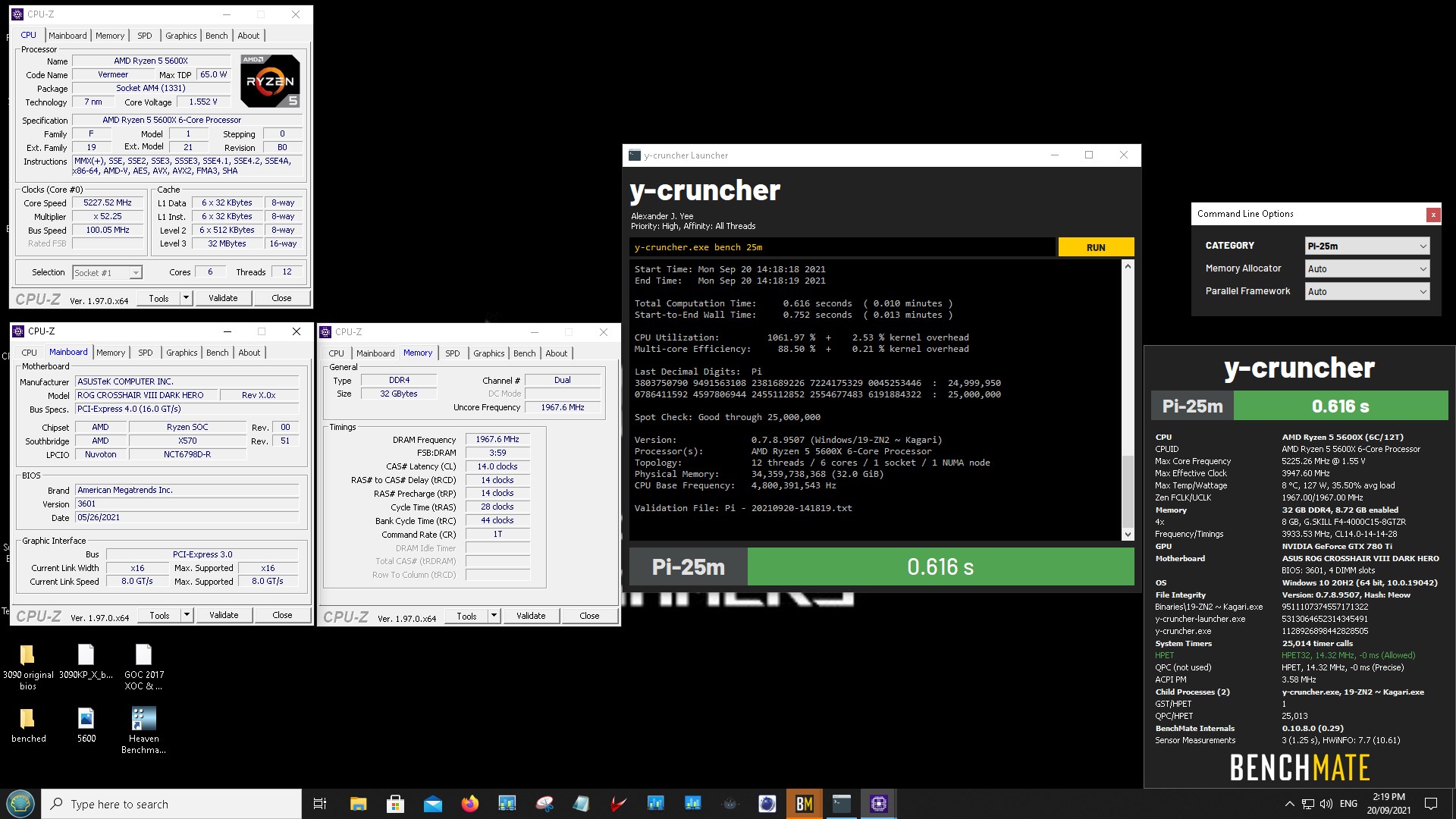Open the CATEGORY Pi-25m dropdown
This screenshot has width=1456, height=819.
pyautogui.click(x=1367, y=246)
